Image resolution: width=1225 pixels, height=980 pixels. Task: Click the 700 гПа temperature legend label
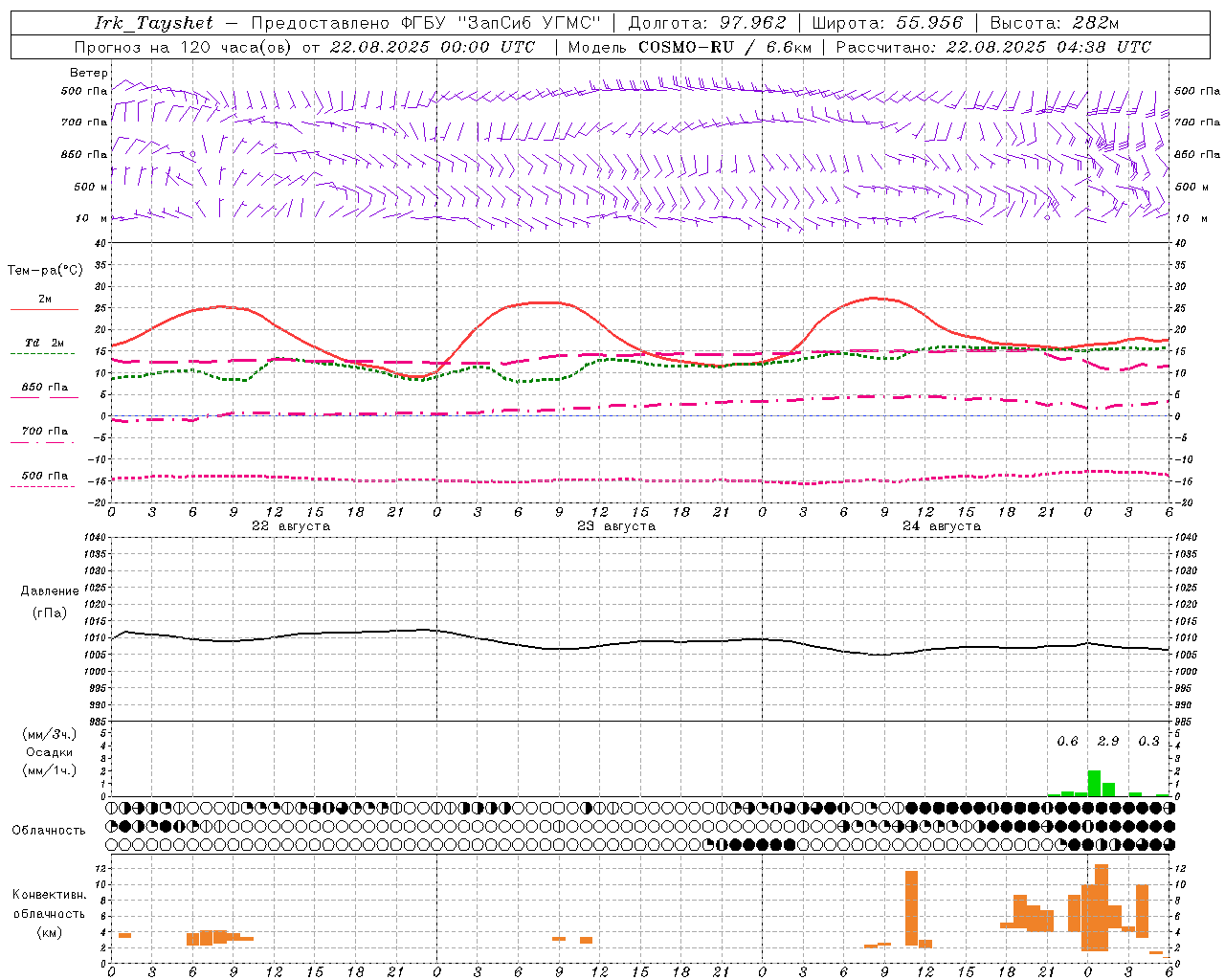coord(45,432)
